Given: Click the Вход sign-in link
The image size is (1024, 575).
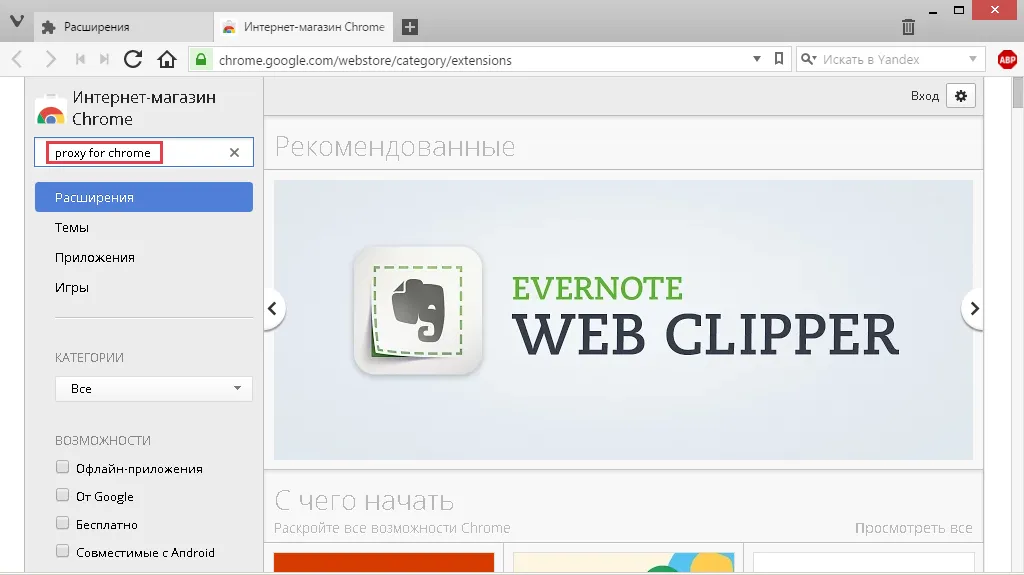Looking at the screenshot, I should pyautogui.click(x=925, y=96).
